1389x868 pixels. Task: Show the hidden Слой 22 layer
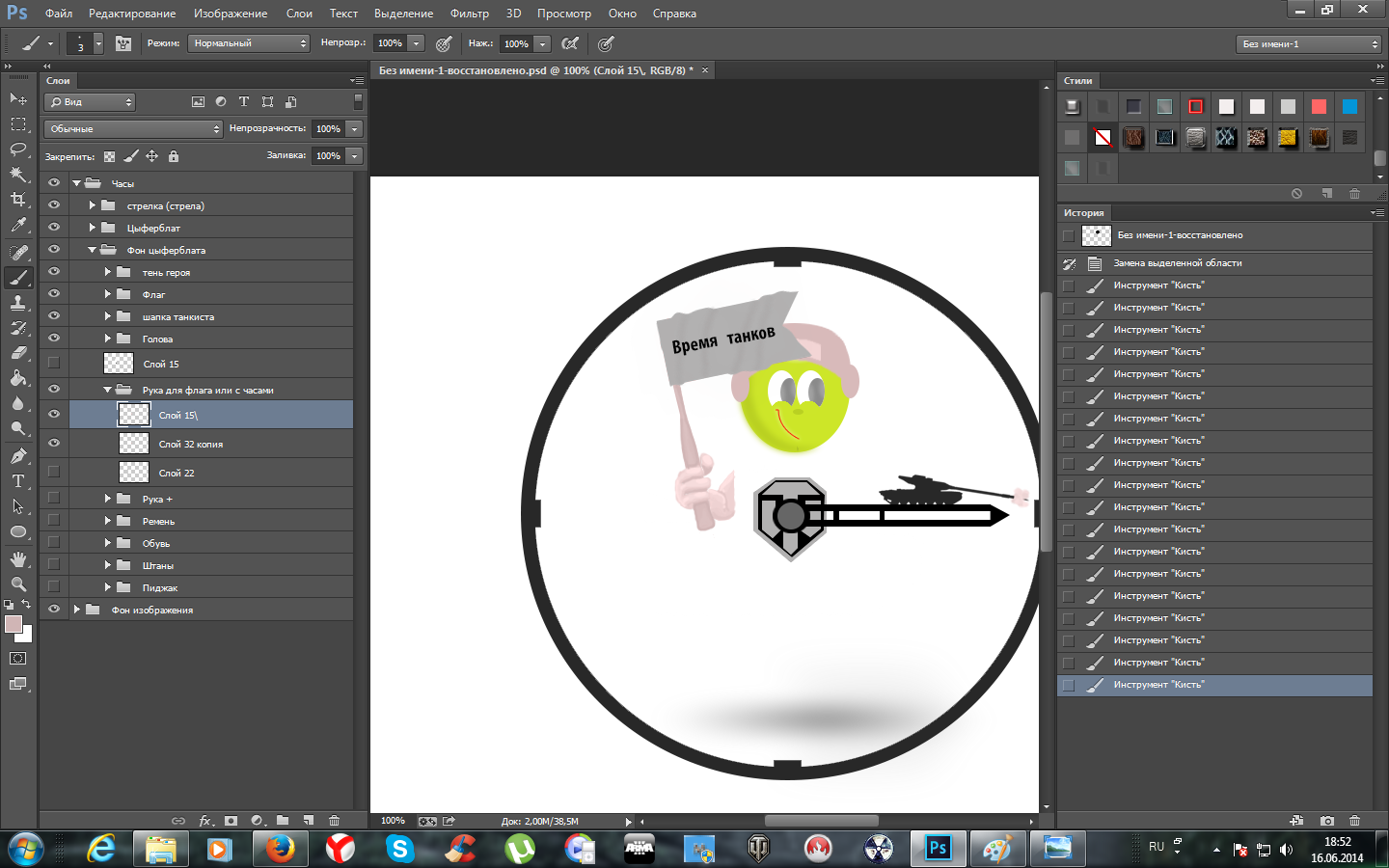tap(54, 473)
